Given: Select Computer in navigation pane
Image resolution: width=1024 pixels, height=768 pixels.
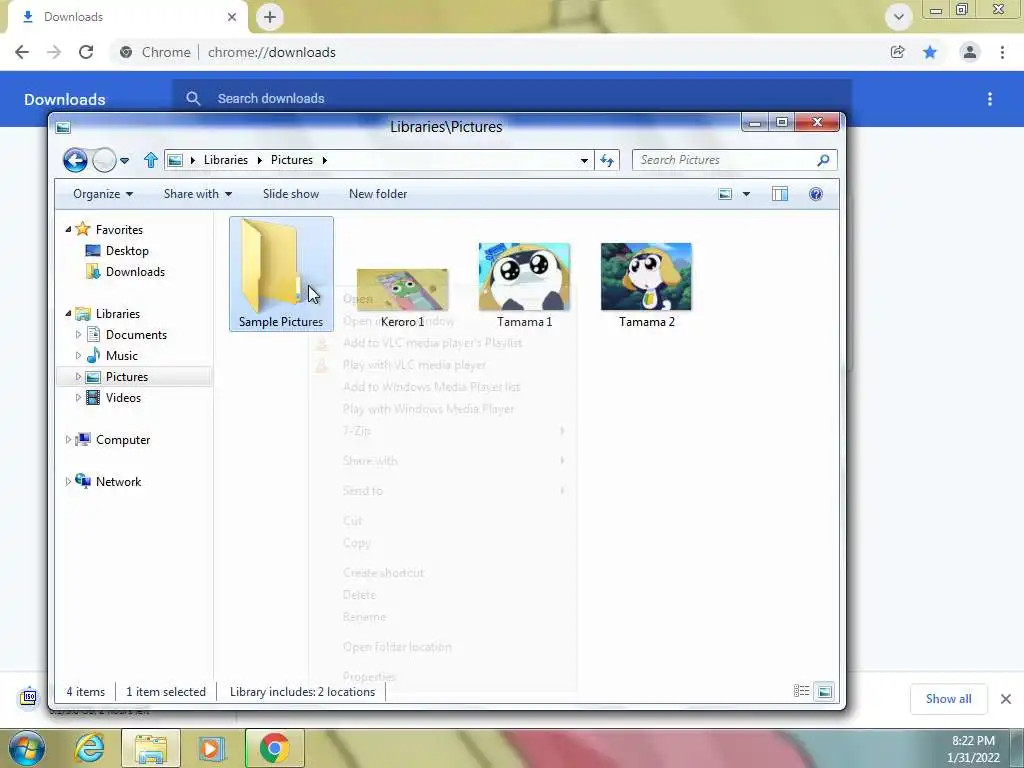Looking at the screenshot, I should (123, 440).
